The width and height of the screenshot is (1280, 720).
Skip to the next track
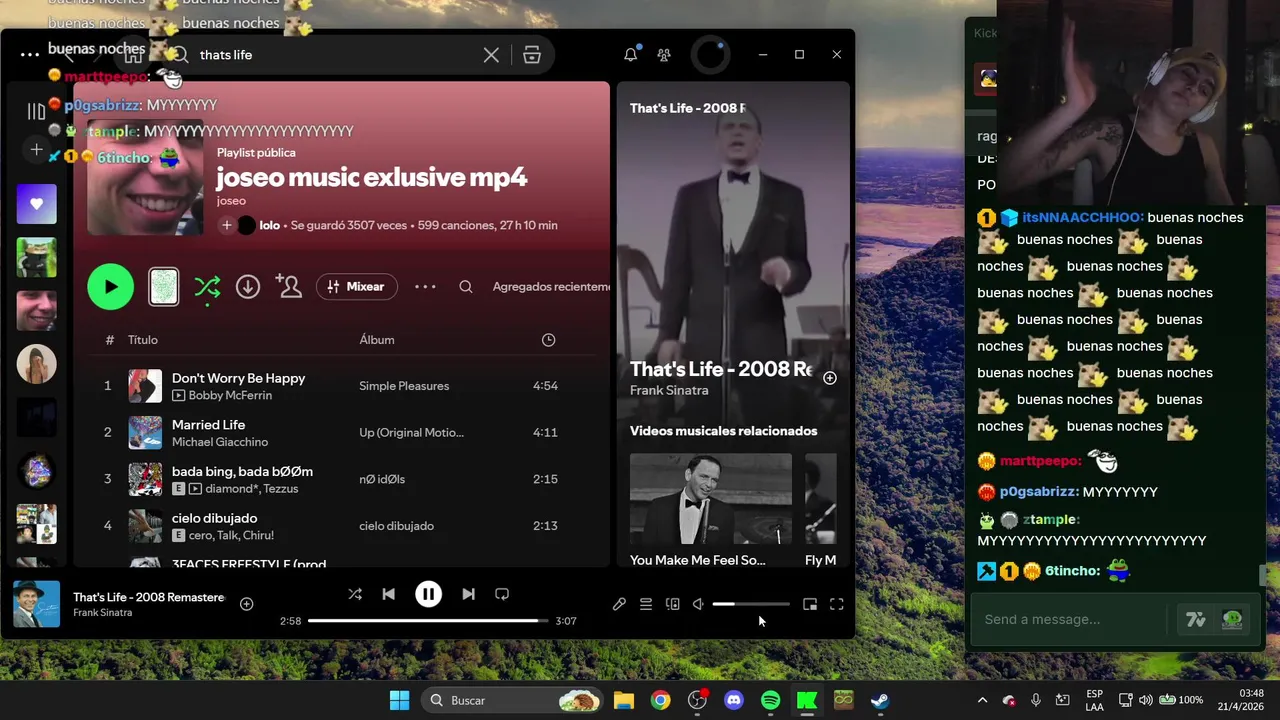468,594
